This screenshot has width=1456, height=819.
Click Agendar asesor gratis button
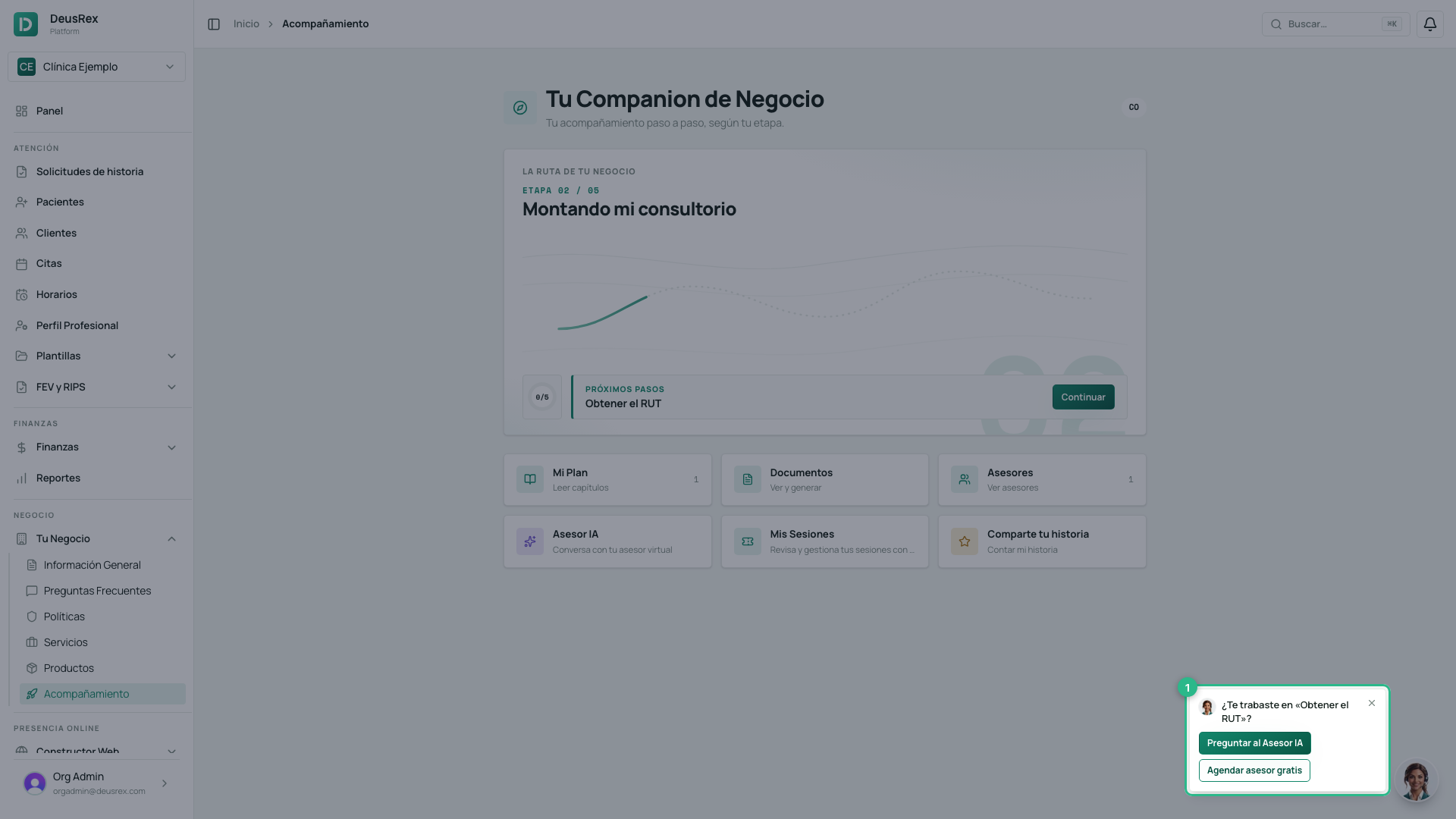pyautogui.click(x=1254, y=770)
